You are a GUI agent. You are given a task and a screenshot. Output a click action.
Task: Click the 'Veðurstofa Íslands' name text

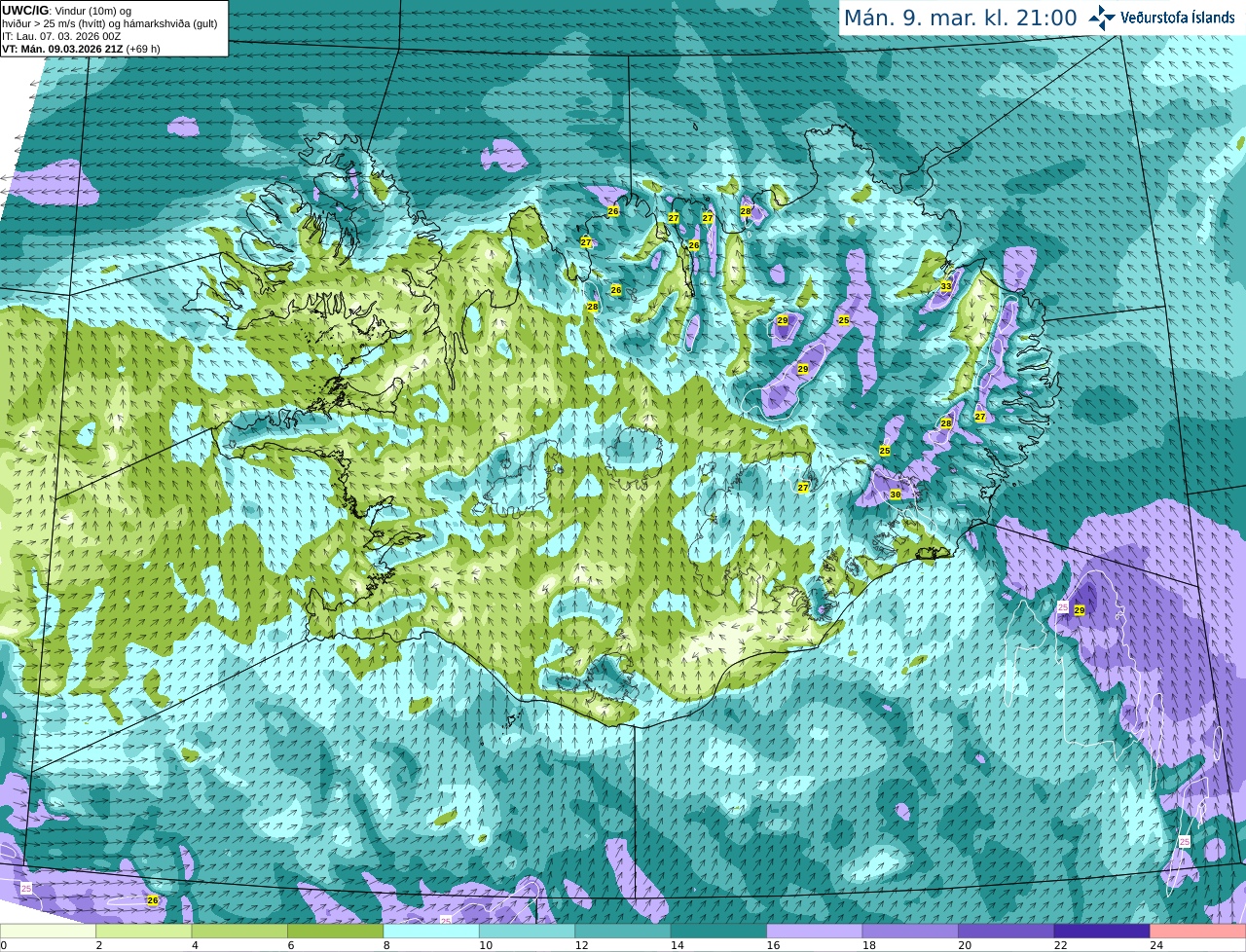[x=1177, y=18]
